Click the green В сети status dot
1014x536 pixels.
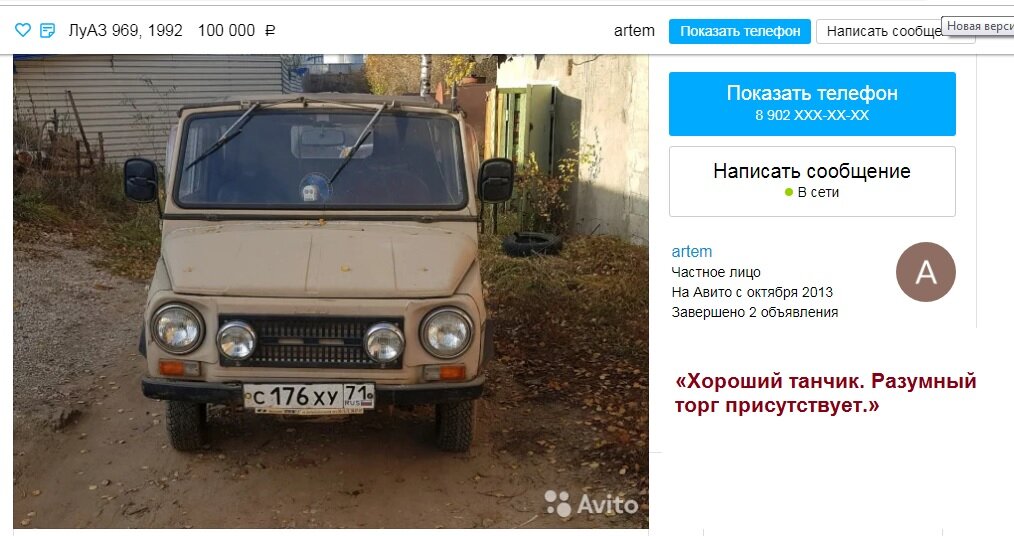click(789, 192)
